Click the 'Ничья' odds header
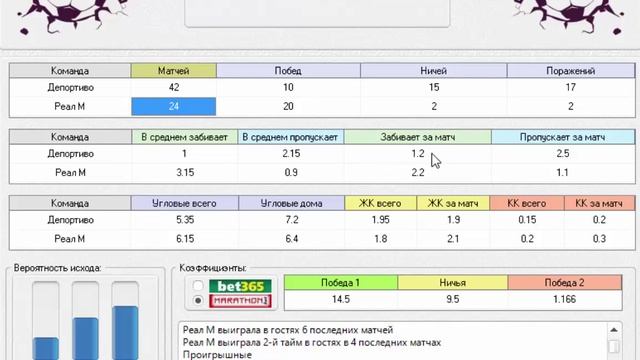640x360 pixels. (x=453, y=282)
